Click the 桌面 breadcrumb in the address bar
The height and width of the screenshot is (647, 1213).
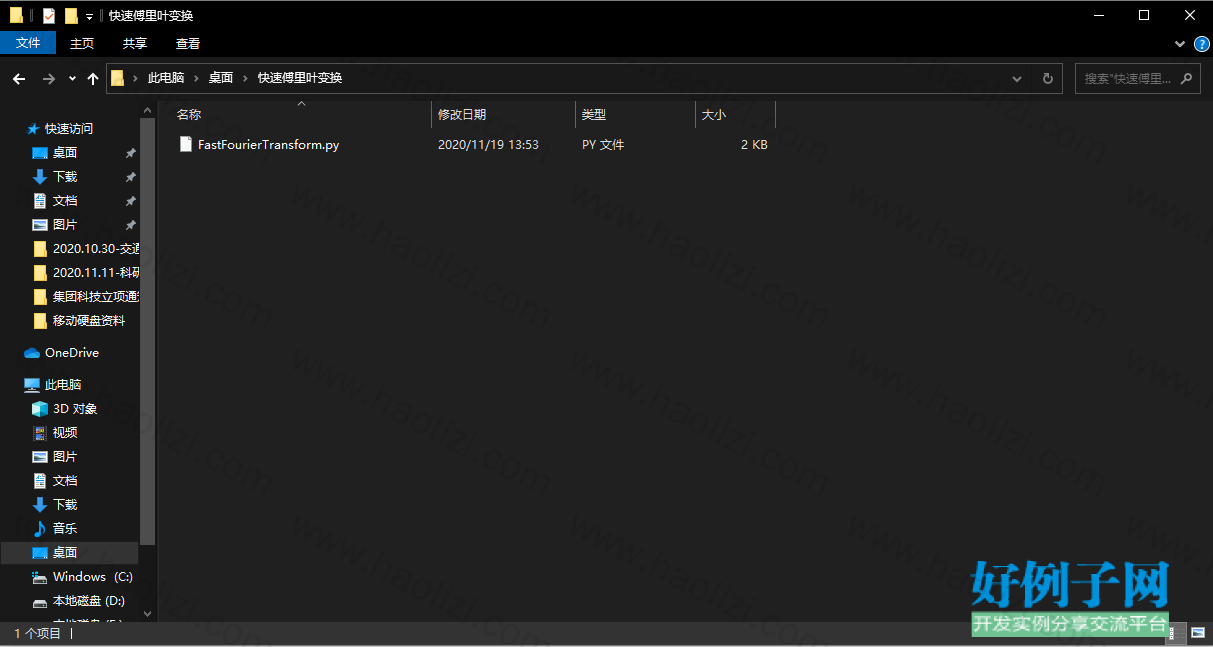pyautogui.click(x=221, y=78)
